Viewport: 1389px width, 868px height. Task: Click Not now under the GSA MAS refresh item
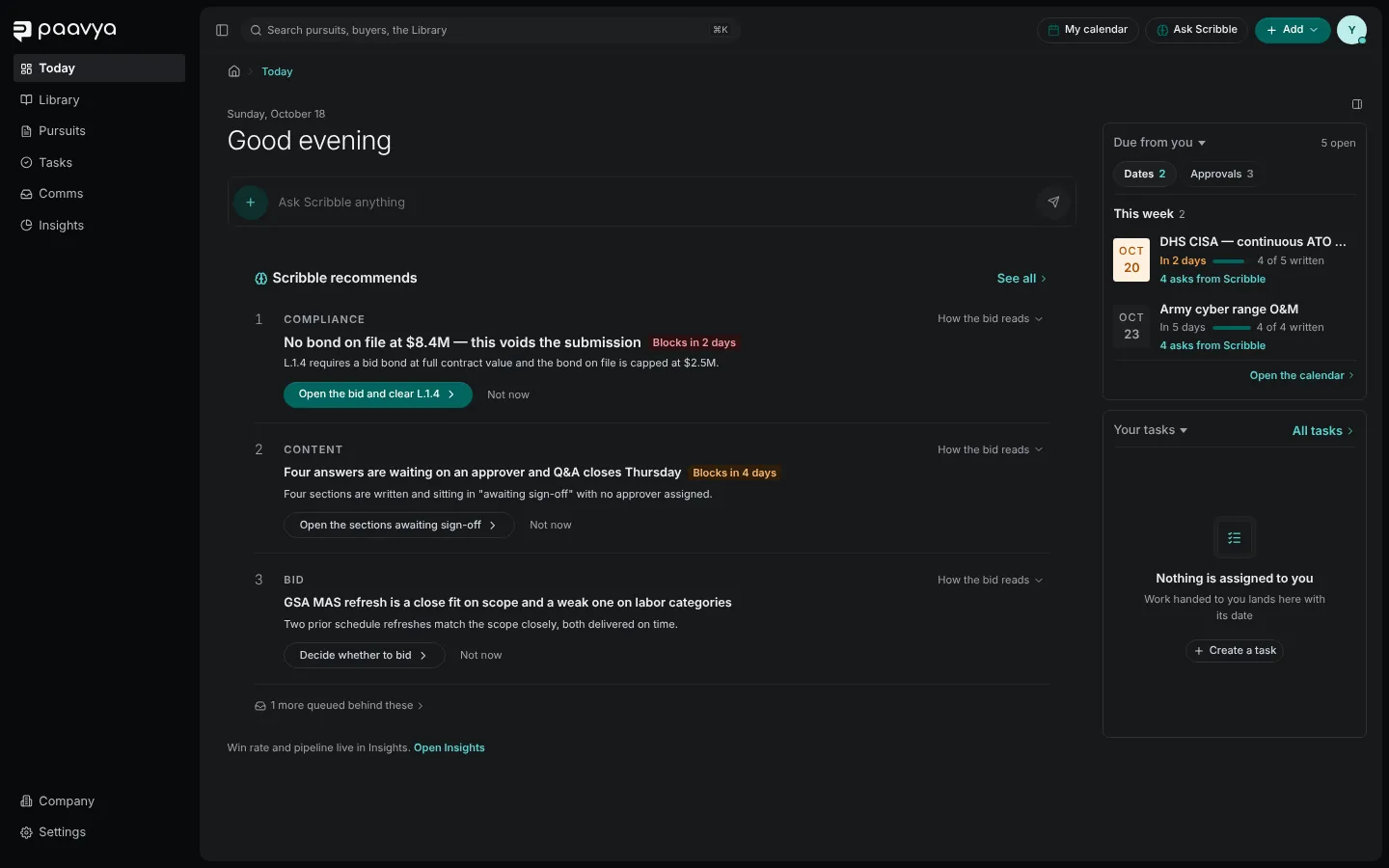tap(481, 656)
